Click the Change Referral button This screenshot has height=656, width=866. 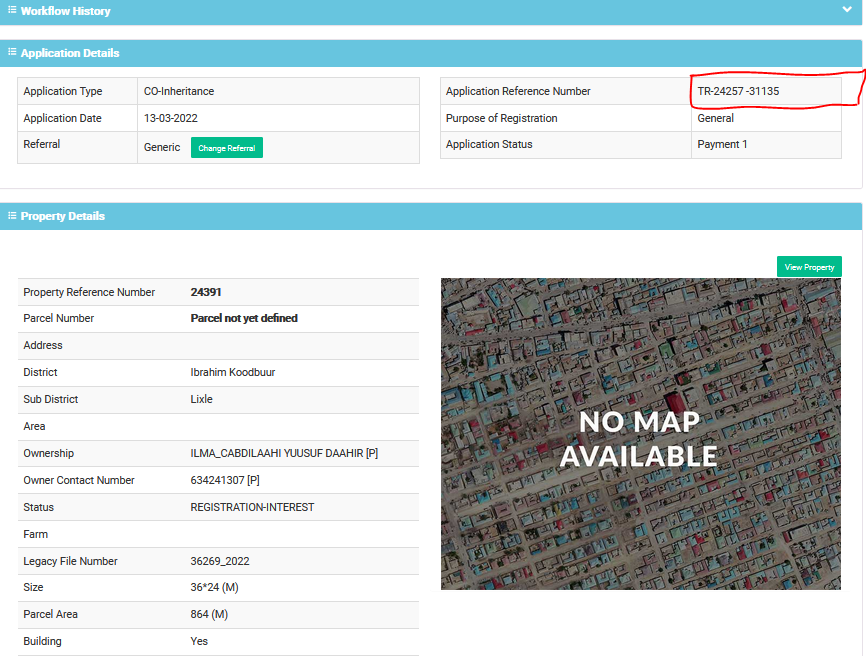point(226,147)
